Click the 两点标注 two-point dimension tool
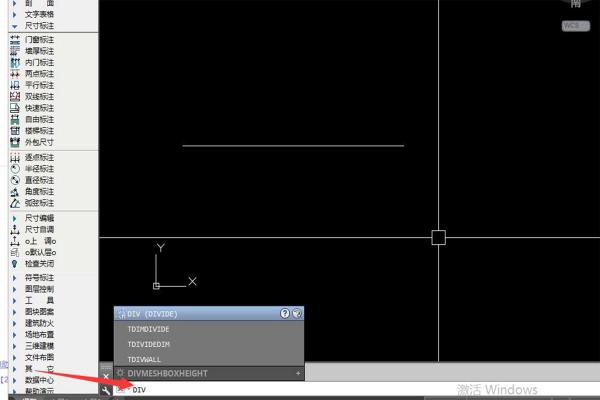Image resolution: width=600 pixels, height=400 pixels. click(x=38, y=74)
